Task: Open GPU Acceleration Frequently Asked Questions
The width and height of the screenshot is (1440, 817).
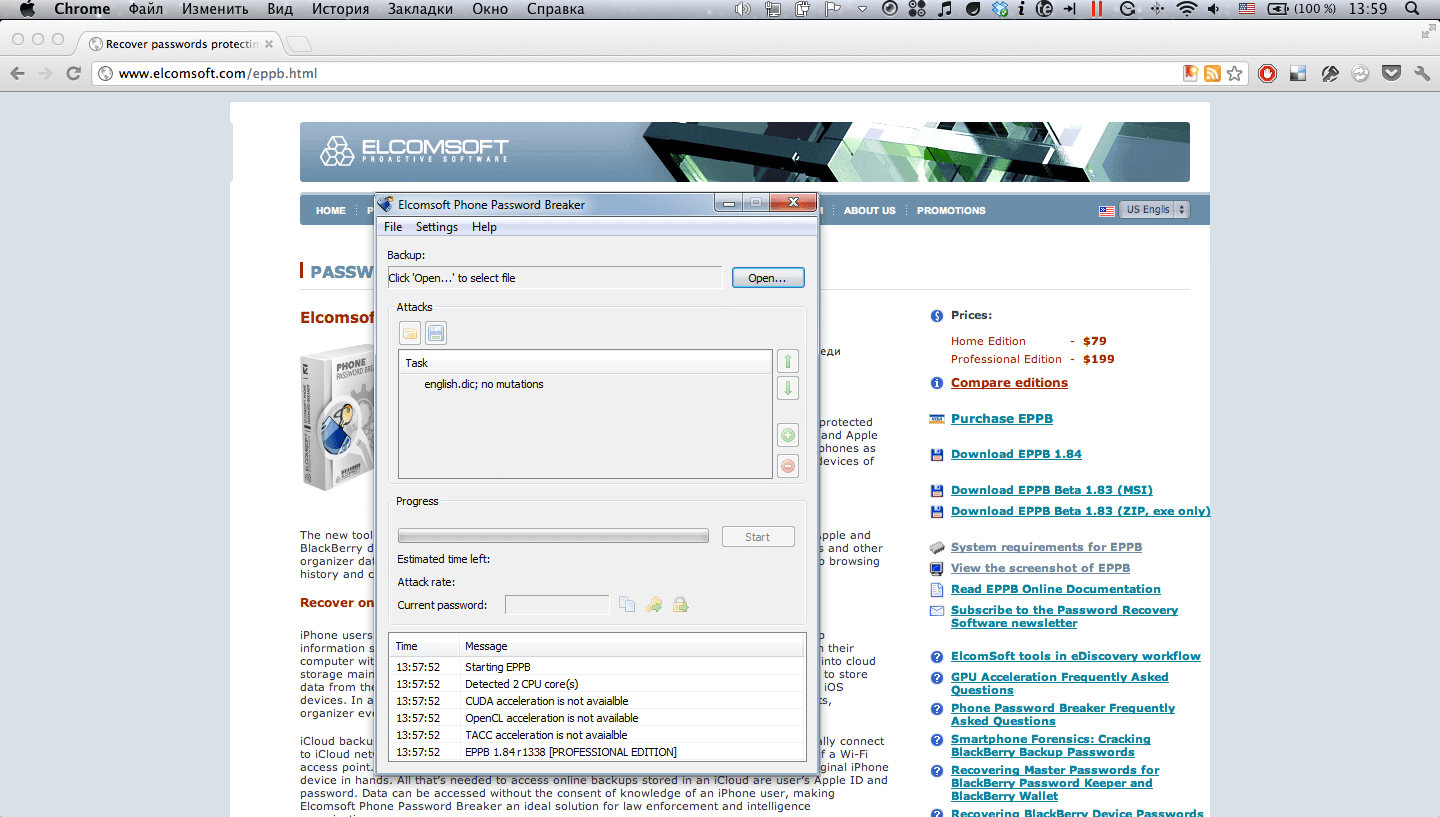Action: [1059, 684]
